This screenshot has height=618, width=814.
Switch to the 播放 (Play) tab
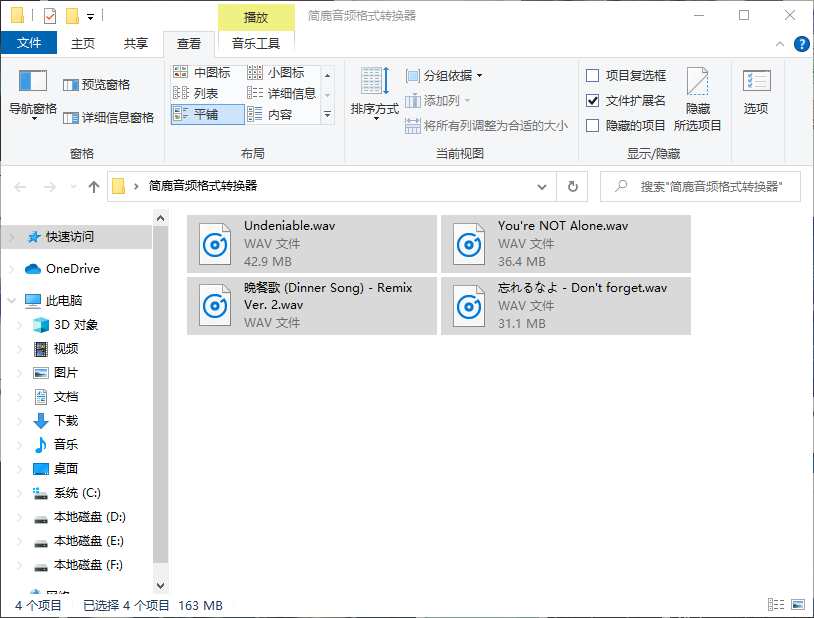[256, 17]
